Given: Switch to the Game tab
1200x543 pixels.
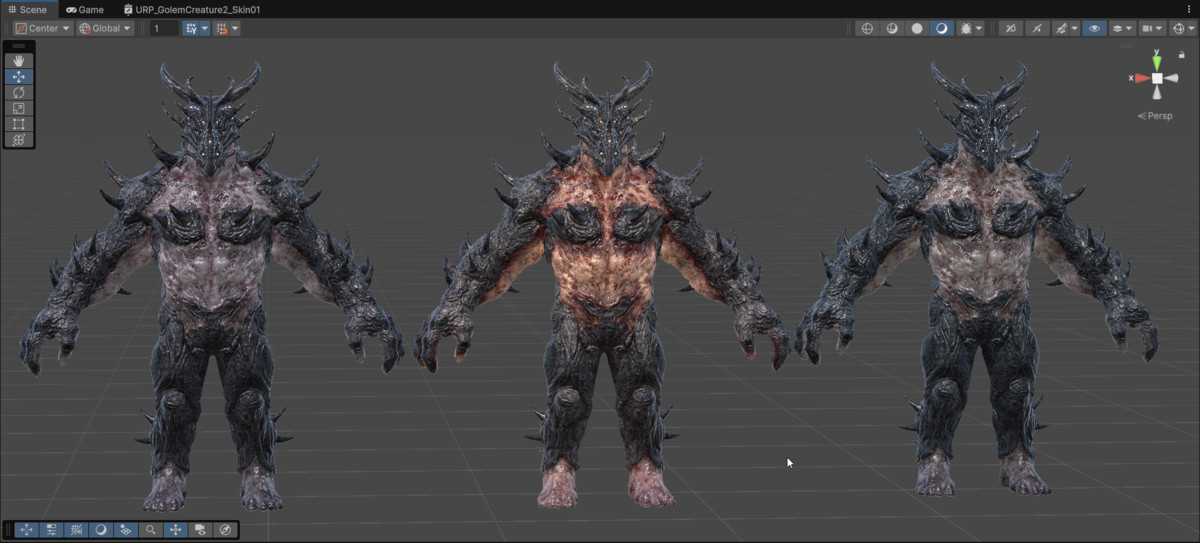Looking at the screenshot, I should (85, 9).
